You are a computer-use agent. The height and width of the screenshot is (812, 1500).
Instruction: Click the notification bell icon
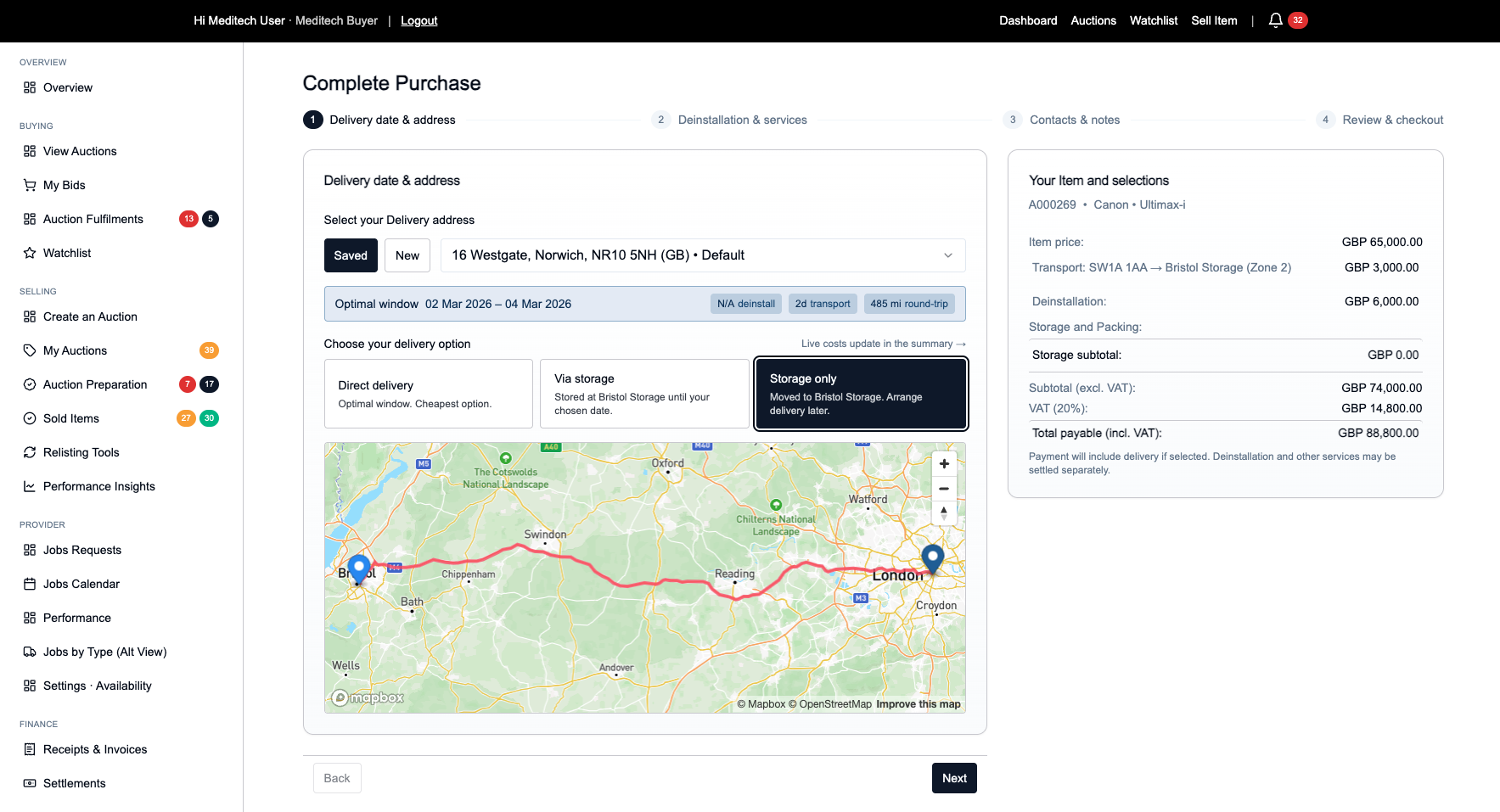(x=1275, y=20)
